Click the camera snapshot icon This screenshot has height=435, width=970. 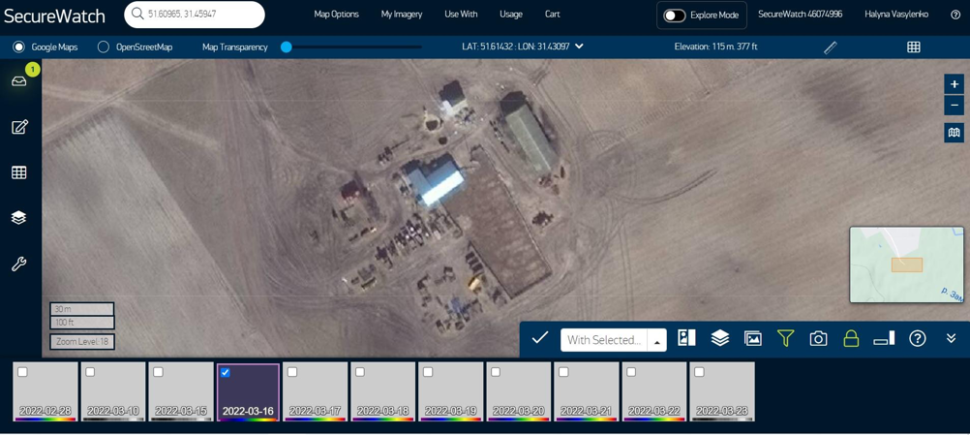point(818,339)
